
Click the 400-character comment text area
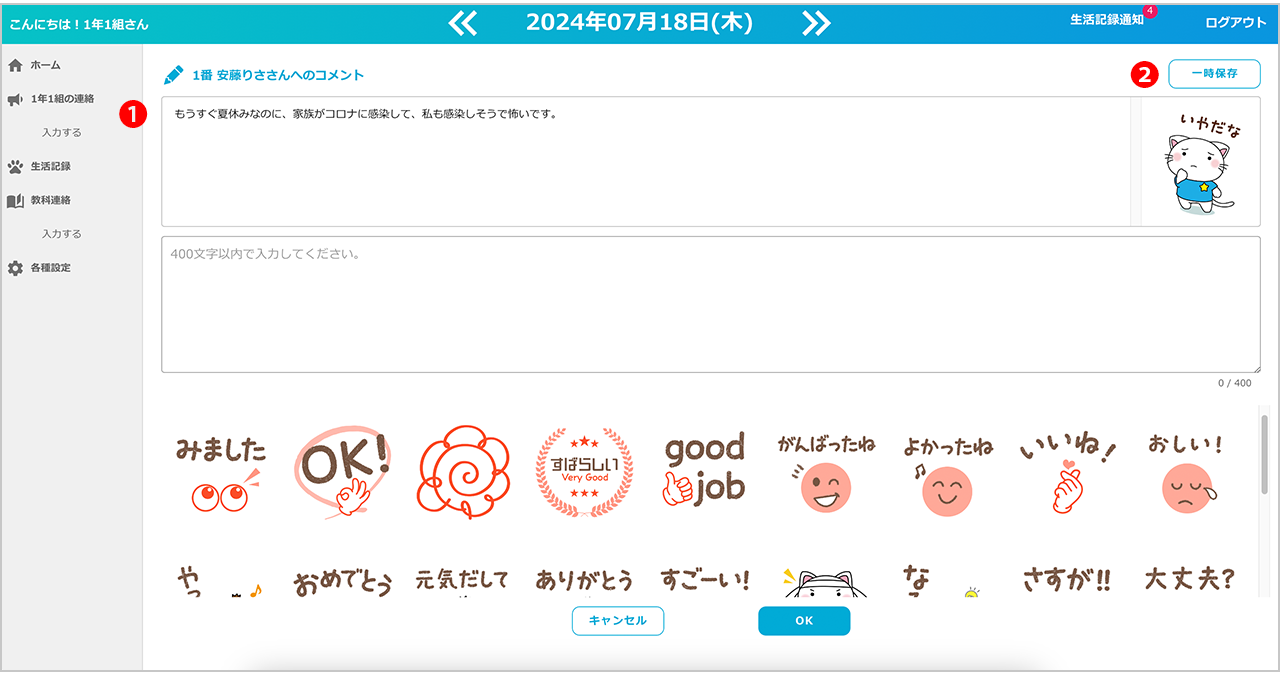pos(710,305)
